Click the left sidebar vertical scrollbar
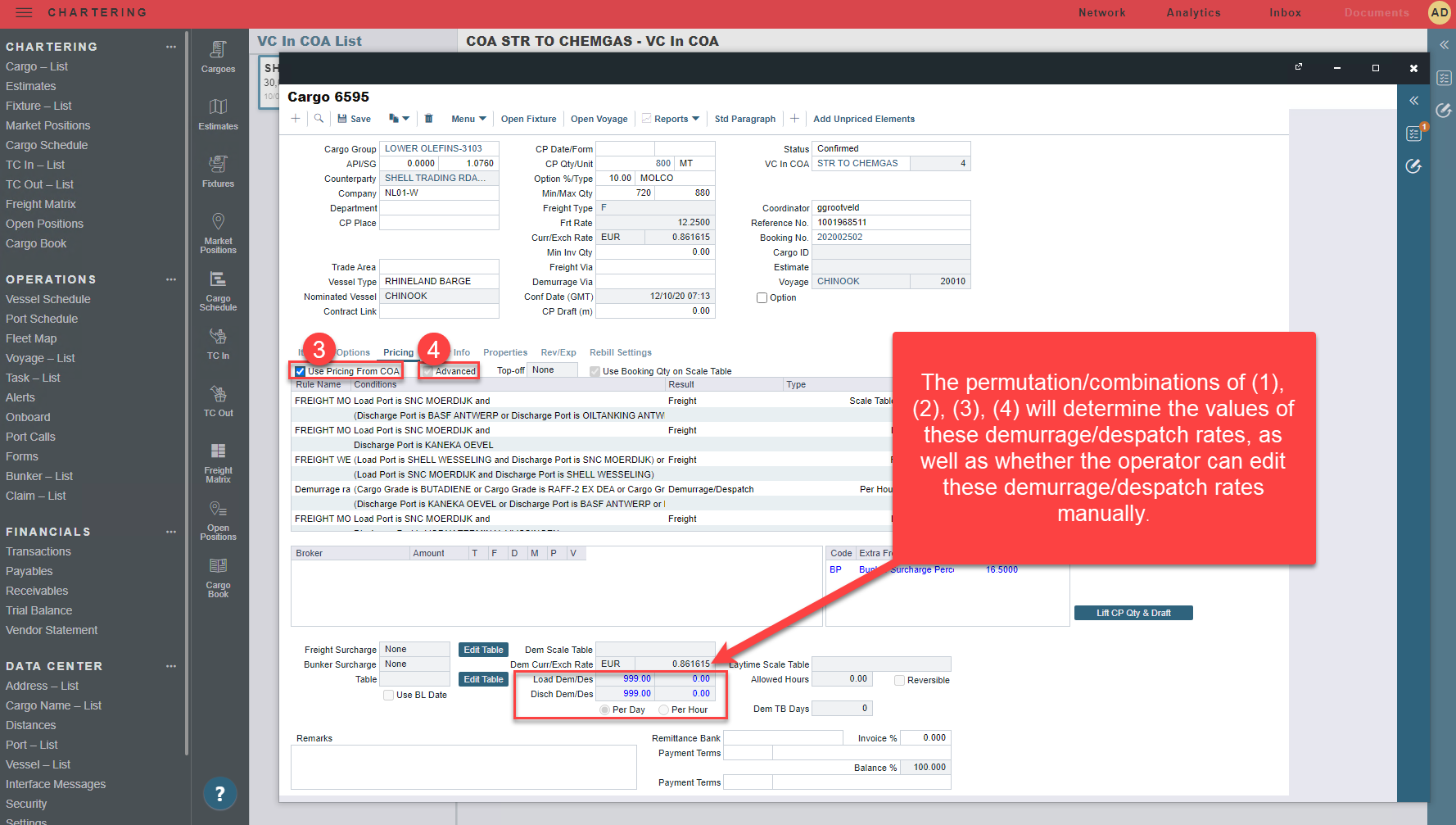 [x=187, y=410]
